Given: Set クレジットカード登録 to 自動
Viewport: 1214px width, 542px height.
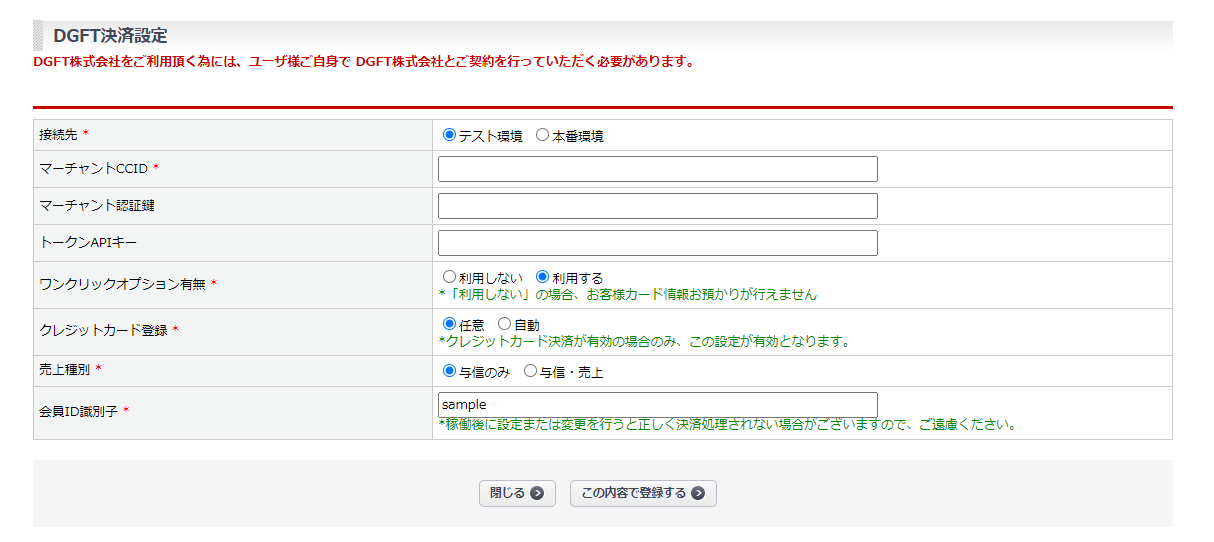Looking at the screenshot, I should [504, 324].
